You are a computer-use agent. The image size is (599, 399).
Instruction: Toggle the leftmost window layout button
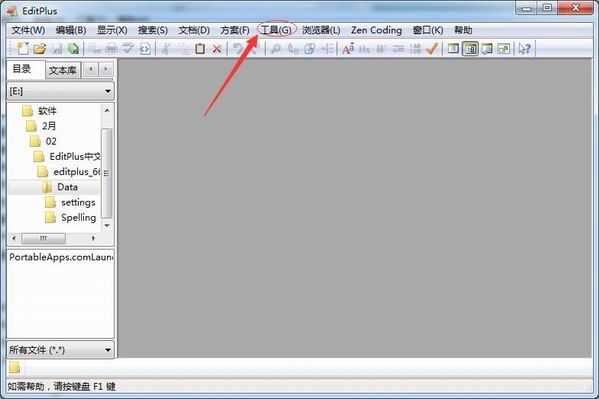[x=453, y=49]
